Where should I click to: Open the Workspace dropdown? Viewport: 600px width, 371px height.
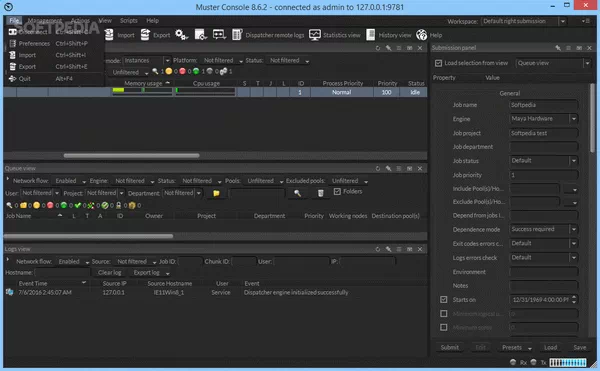click(x=523, y=21)
